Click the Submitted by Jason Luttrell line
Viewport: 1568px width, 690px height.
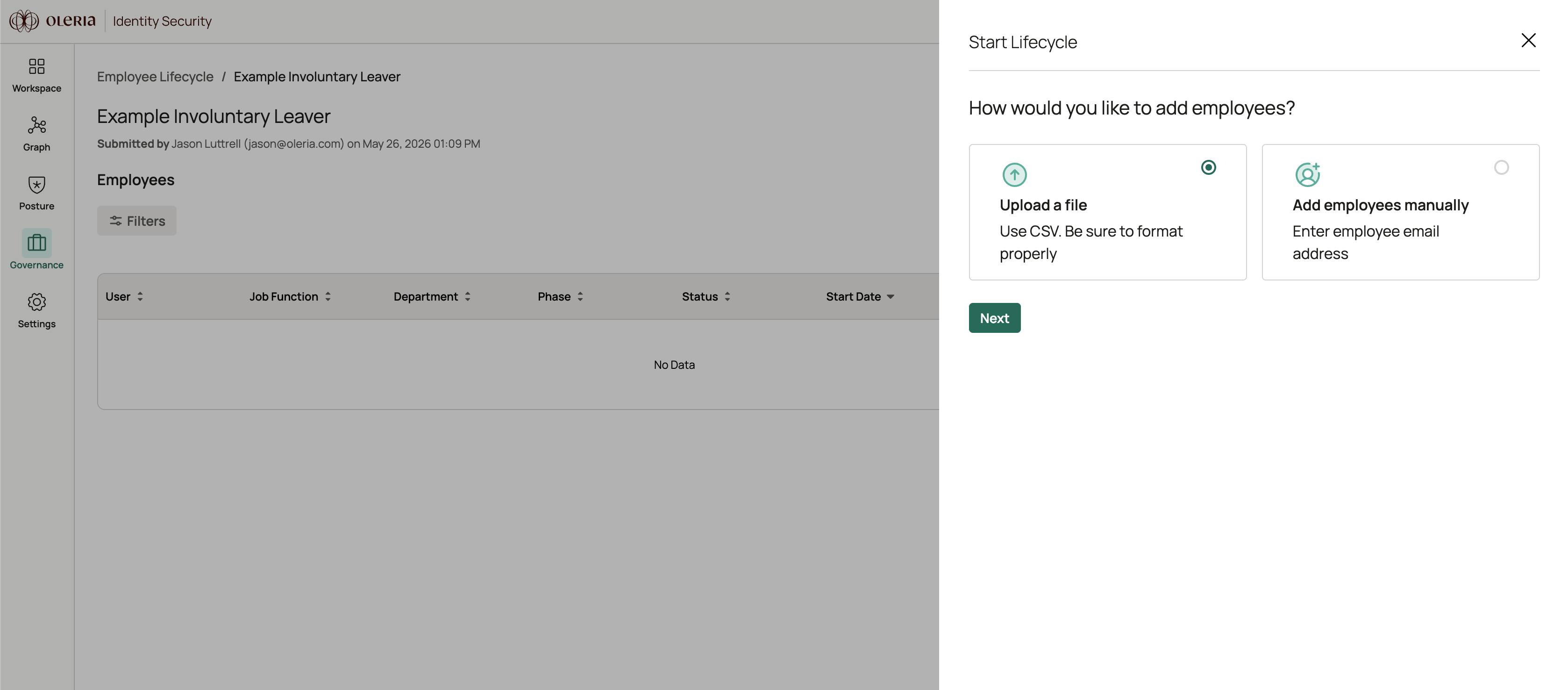click(x=289, y=144)
